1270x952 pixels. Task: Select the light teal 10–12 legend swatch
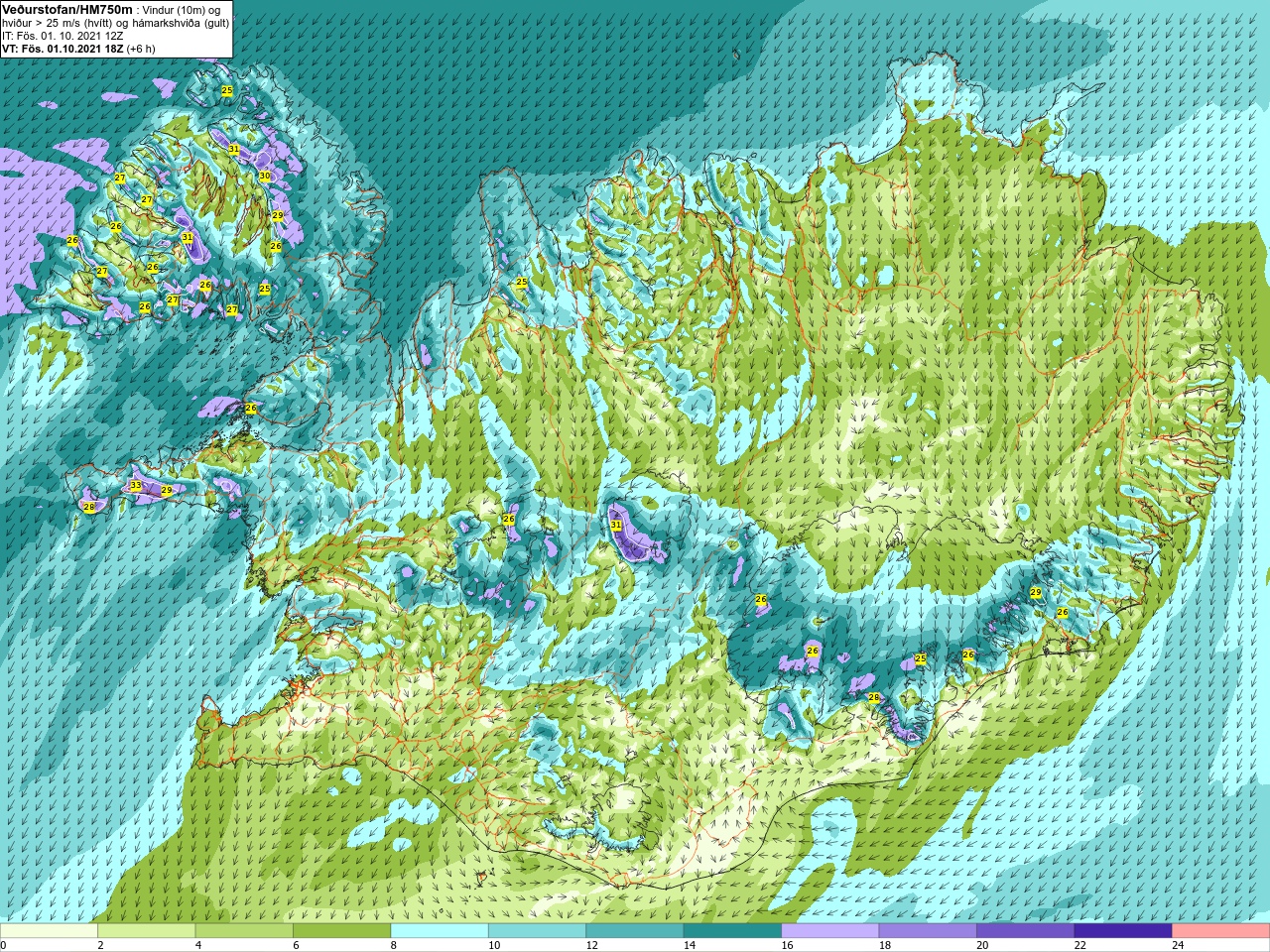click(x=537, y=931)
